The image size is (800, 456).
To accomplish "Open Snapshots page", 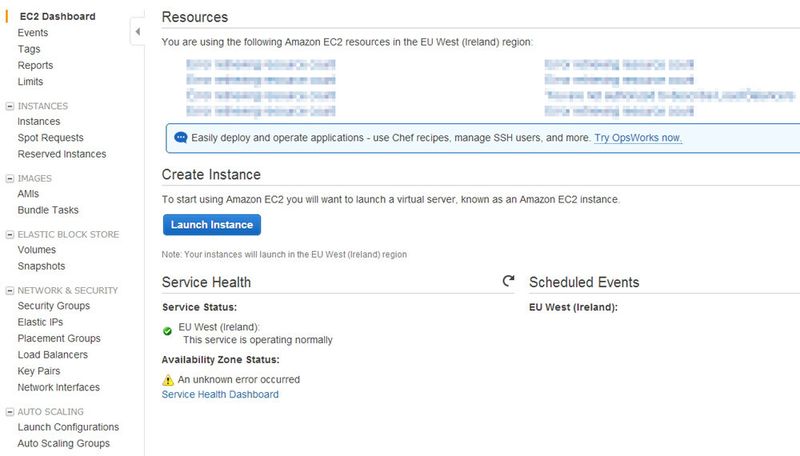I will coord(41,266).
